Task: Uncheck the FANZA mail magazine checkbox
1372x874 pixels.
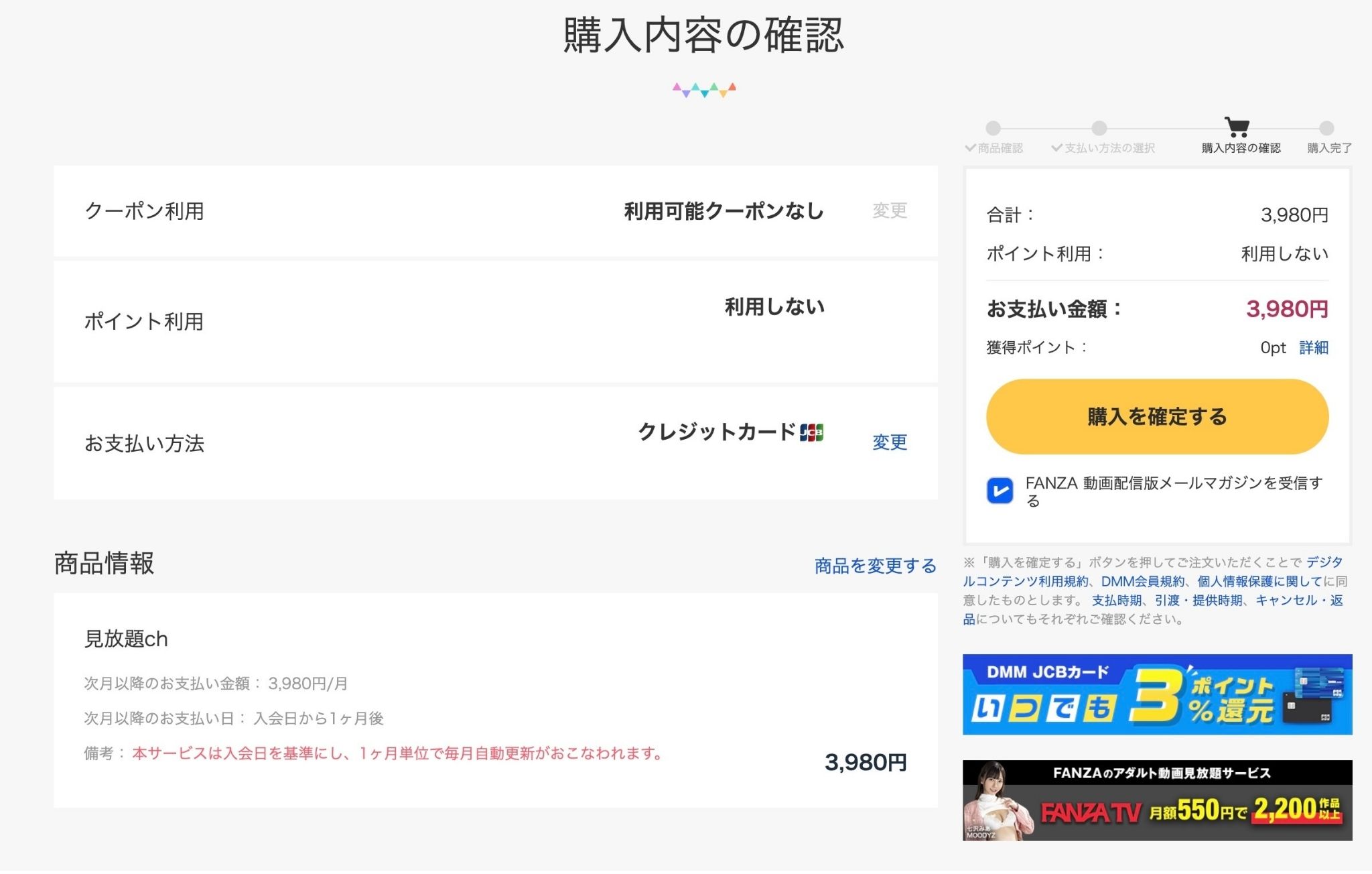Action: click(1000, 491)
